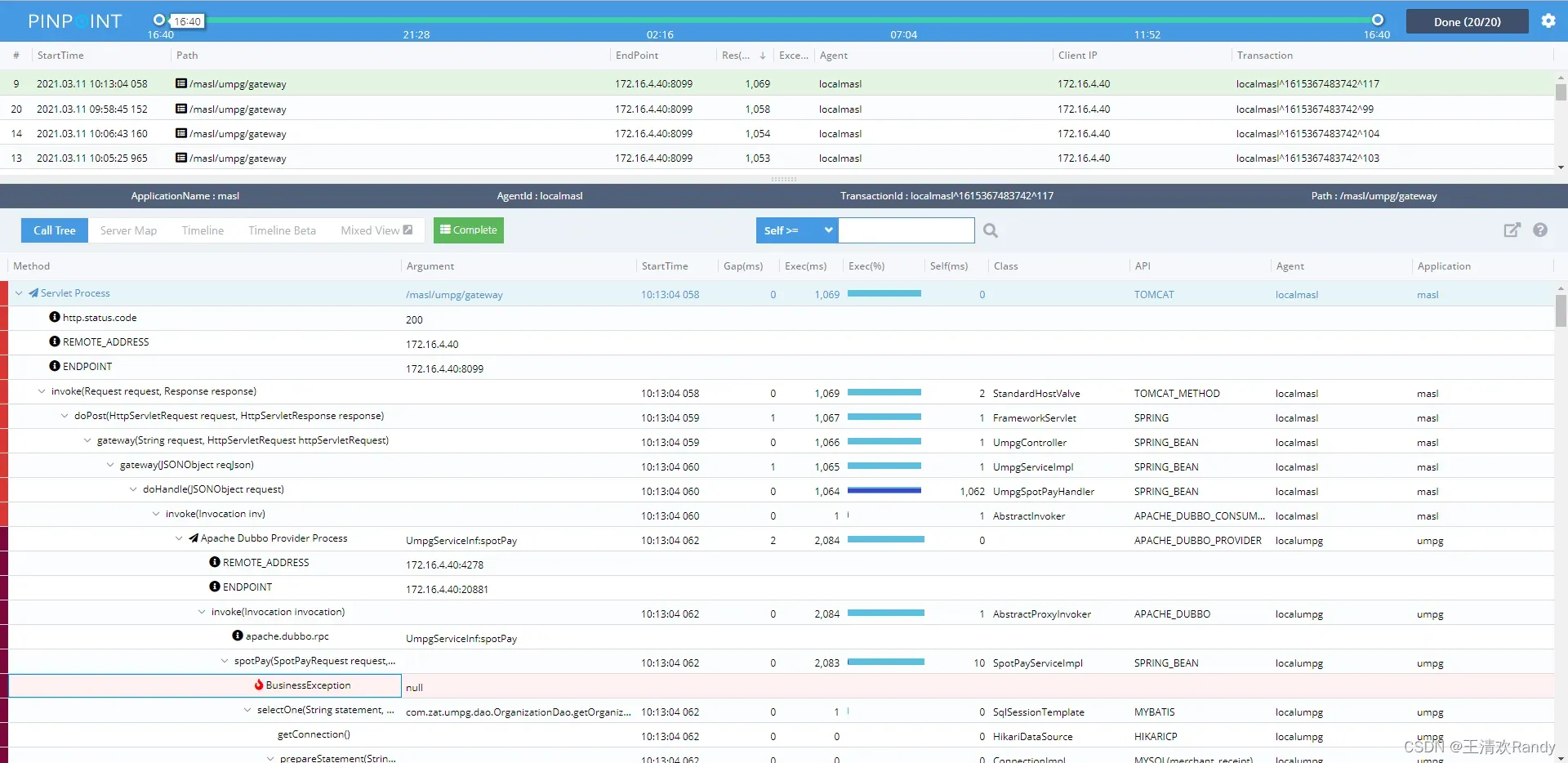Viewport: 1568px width, 763px height.
Task: Open the /masl/umpg/gateway argument link
Action: pyautogui.click(x=454, y=295)
